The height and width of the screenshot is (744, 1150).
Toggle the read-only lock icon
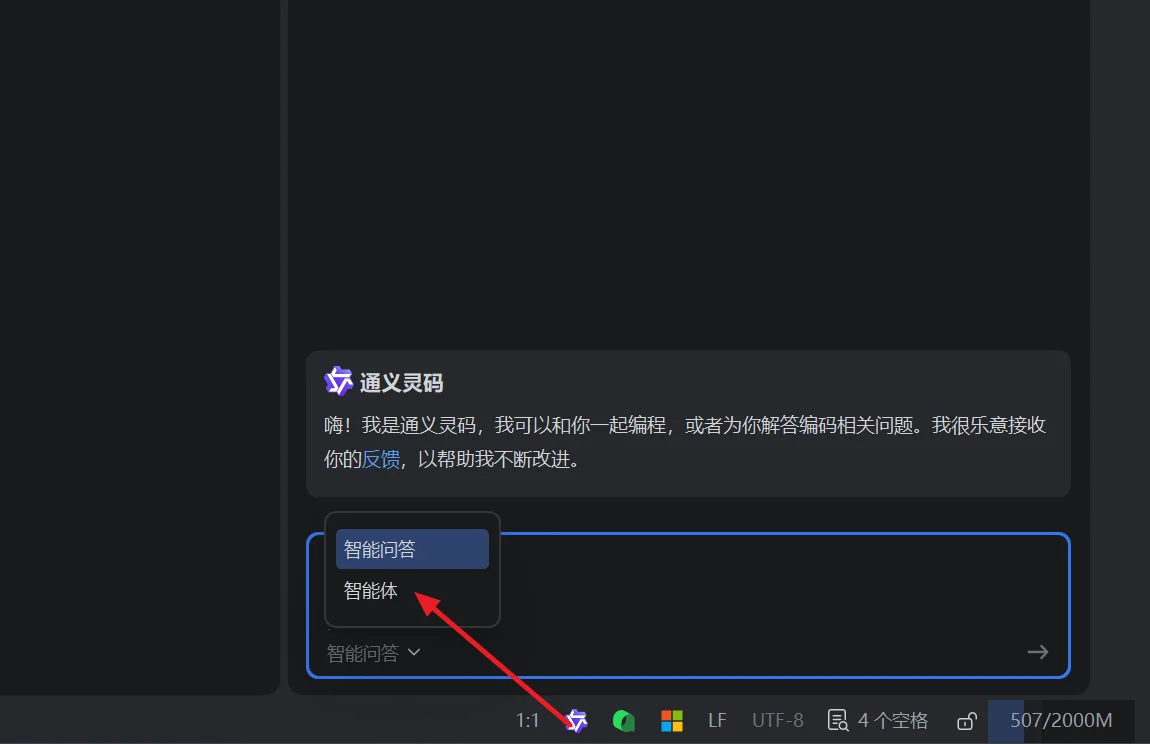point(967,721)
